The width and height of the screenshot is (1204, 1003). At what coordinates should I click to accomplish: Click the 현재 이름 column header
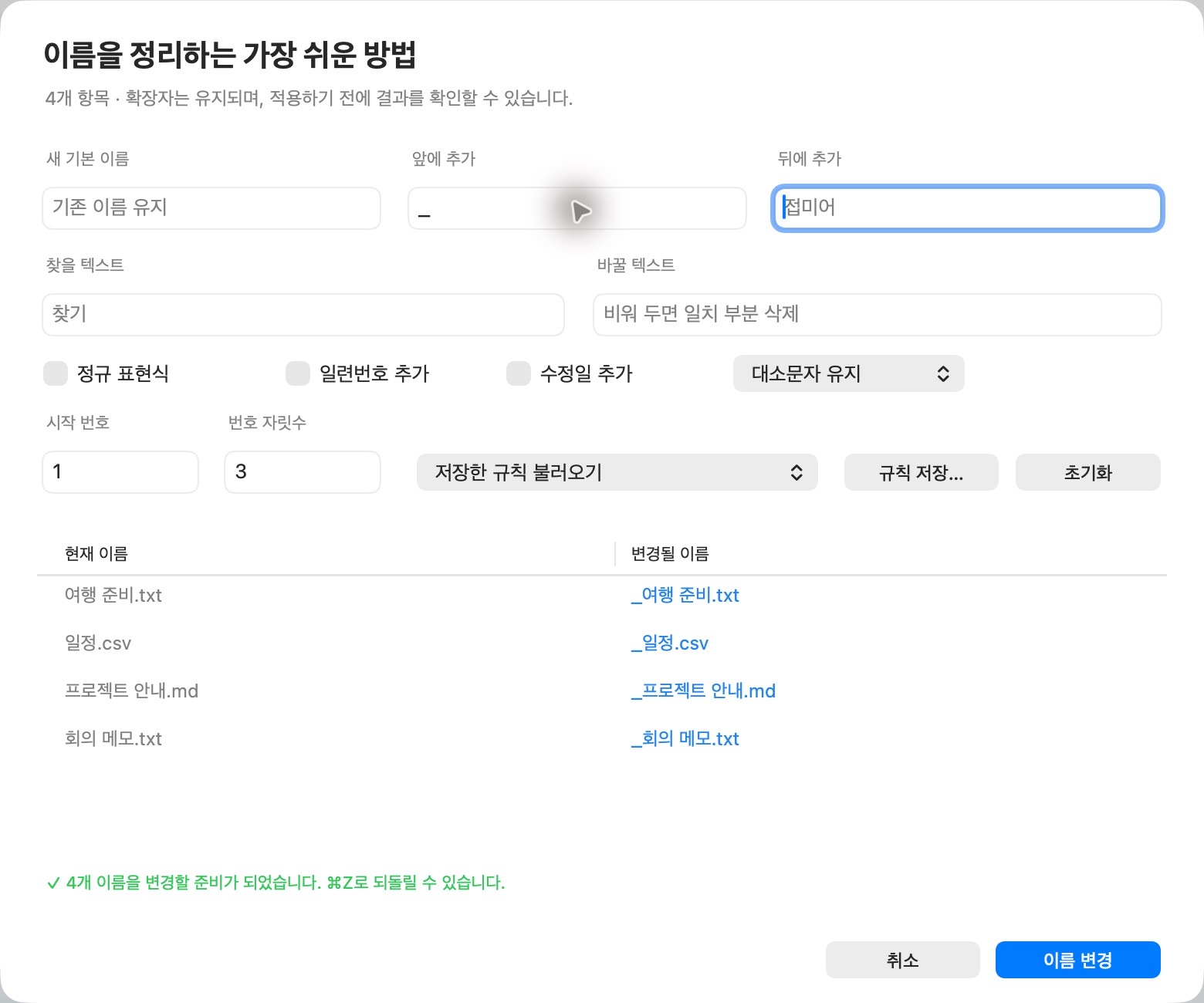(96, 554)
